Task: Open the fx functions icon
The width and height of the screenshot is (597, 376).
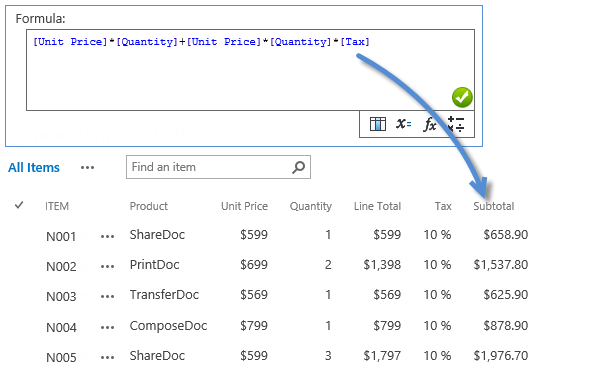Action: click(429, 124)
